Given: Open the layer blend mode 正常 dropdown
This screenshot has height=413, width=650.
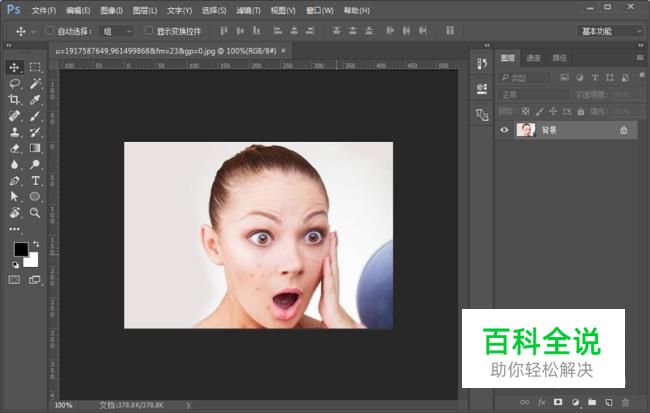Looking at the screenshot, I should (533, 94).
